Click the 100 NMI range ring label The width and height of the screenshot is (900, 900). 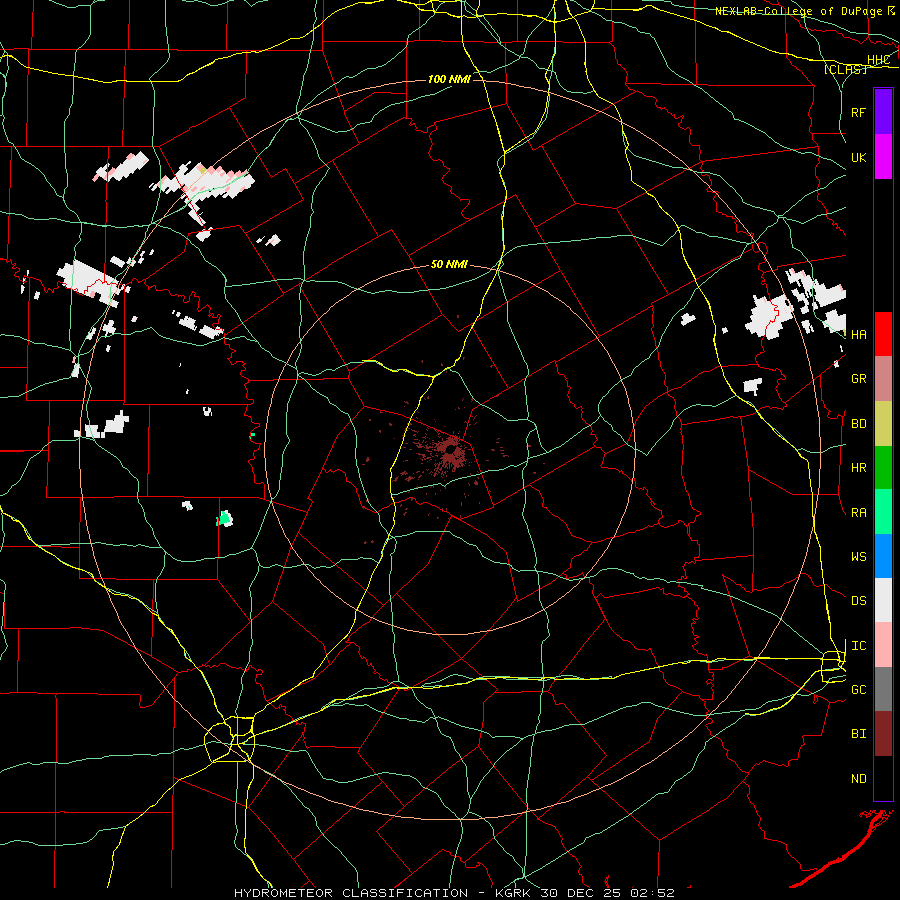point(449,79)
